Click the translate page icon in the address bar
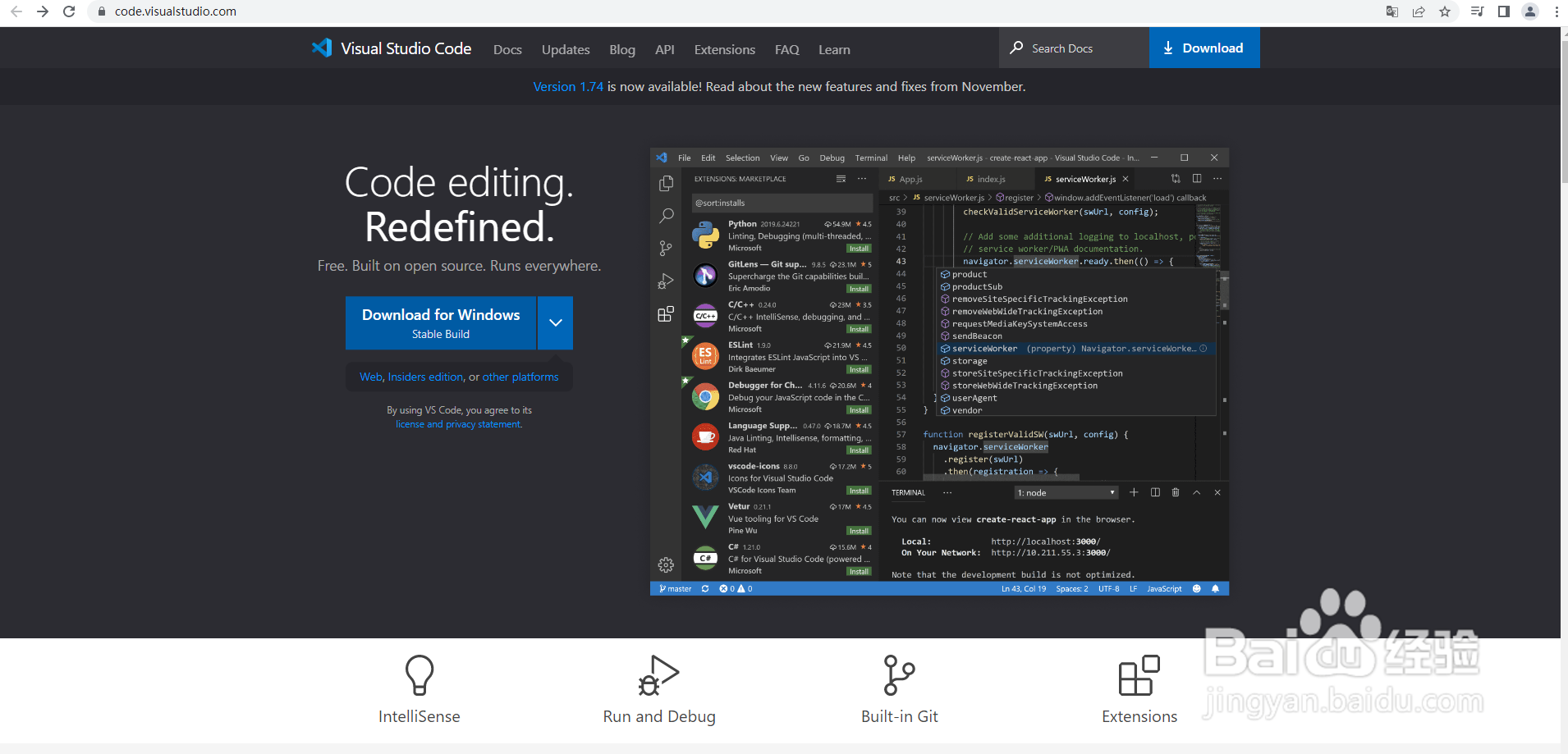 (x=1392, y=11)
